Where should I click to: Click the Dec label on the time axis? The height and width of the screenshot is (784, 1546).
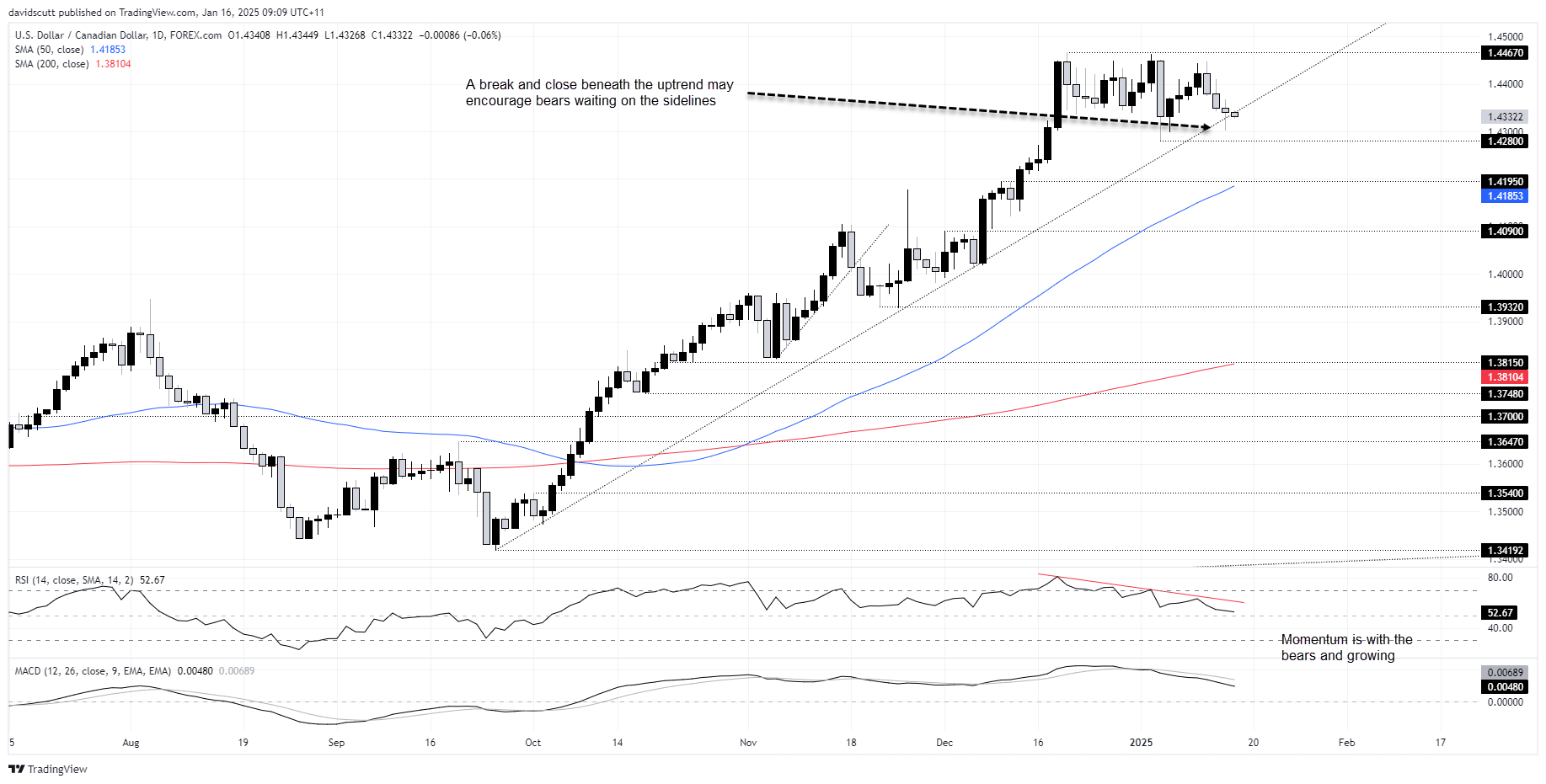(x=944, y=742)
